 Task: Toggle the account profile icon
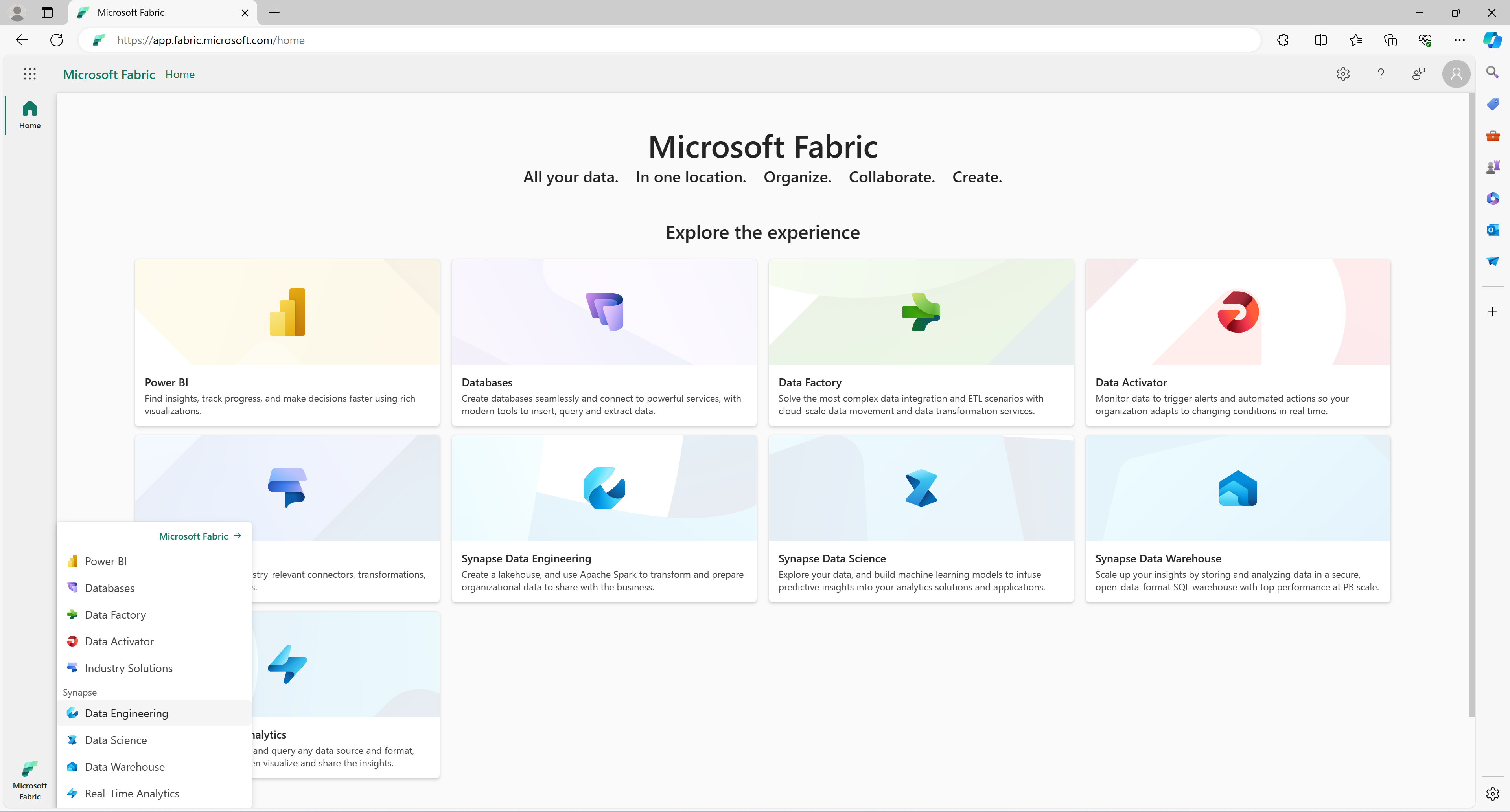tap(1456, 73)
